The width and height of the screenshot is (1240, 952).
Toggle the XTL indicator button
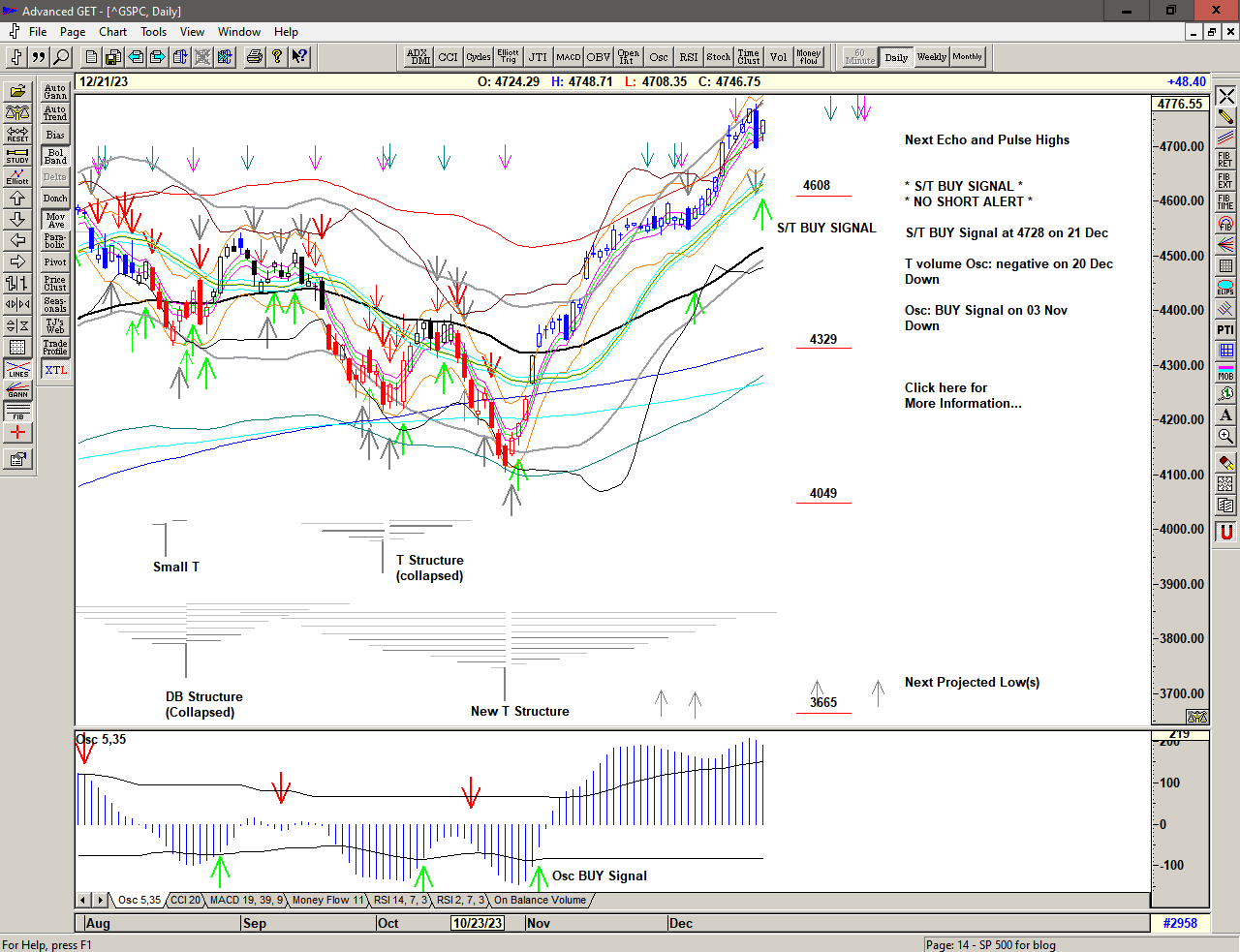point(55,370)
